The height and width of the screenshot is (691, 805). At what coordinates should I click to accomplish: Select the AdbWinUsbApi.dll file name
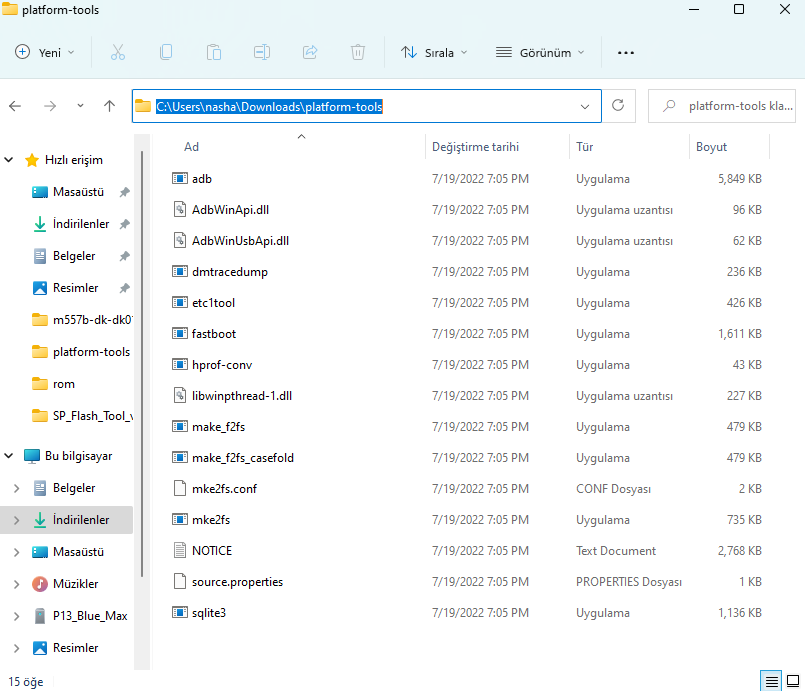[x=240, y=241]
